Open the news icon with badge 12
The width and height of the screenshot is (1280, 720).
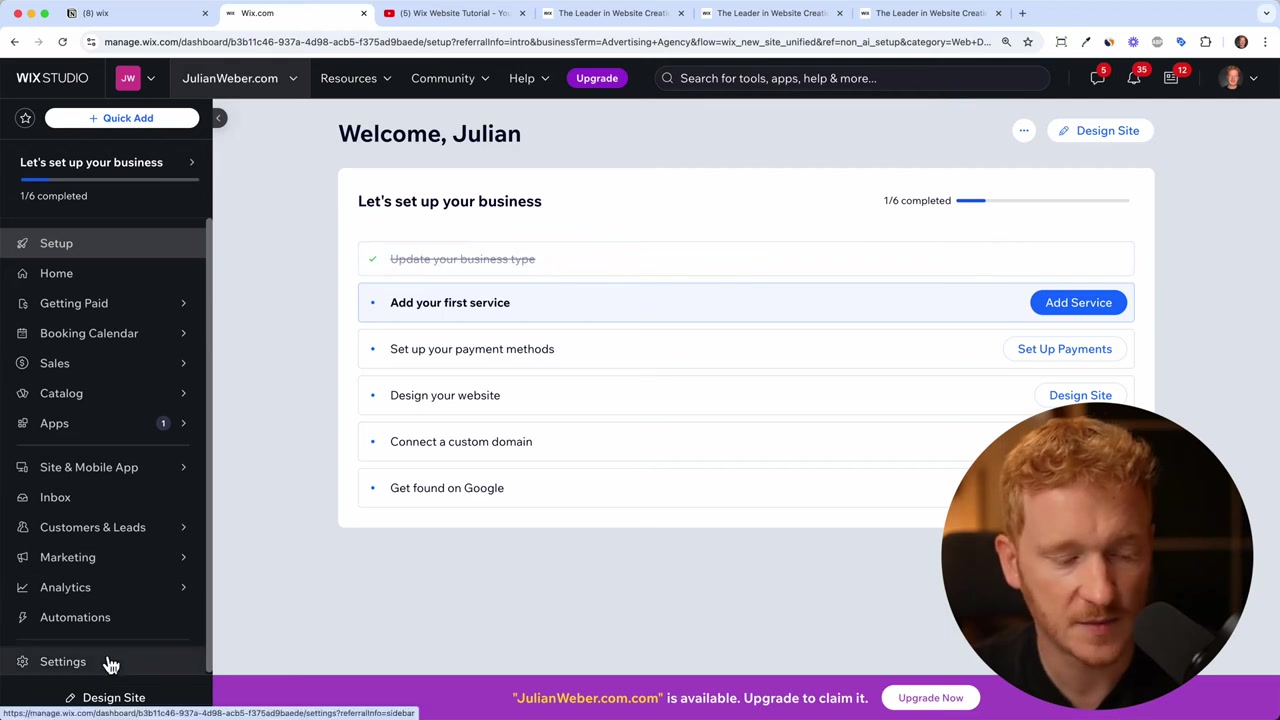[1171, 78]
